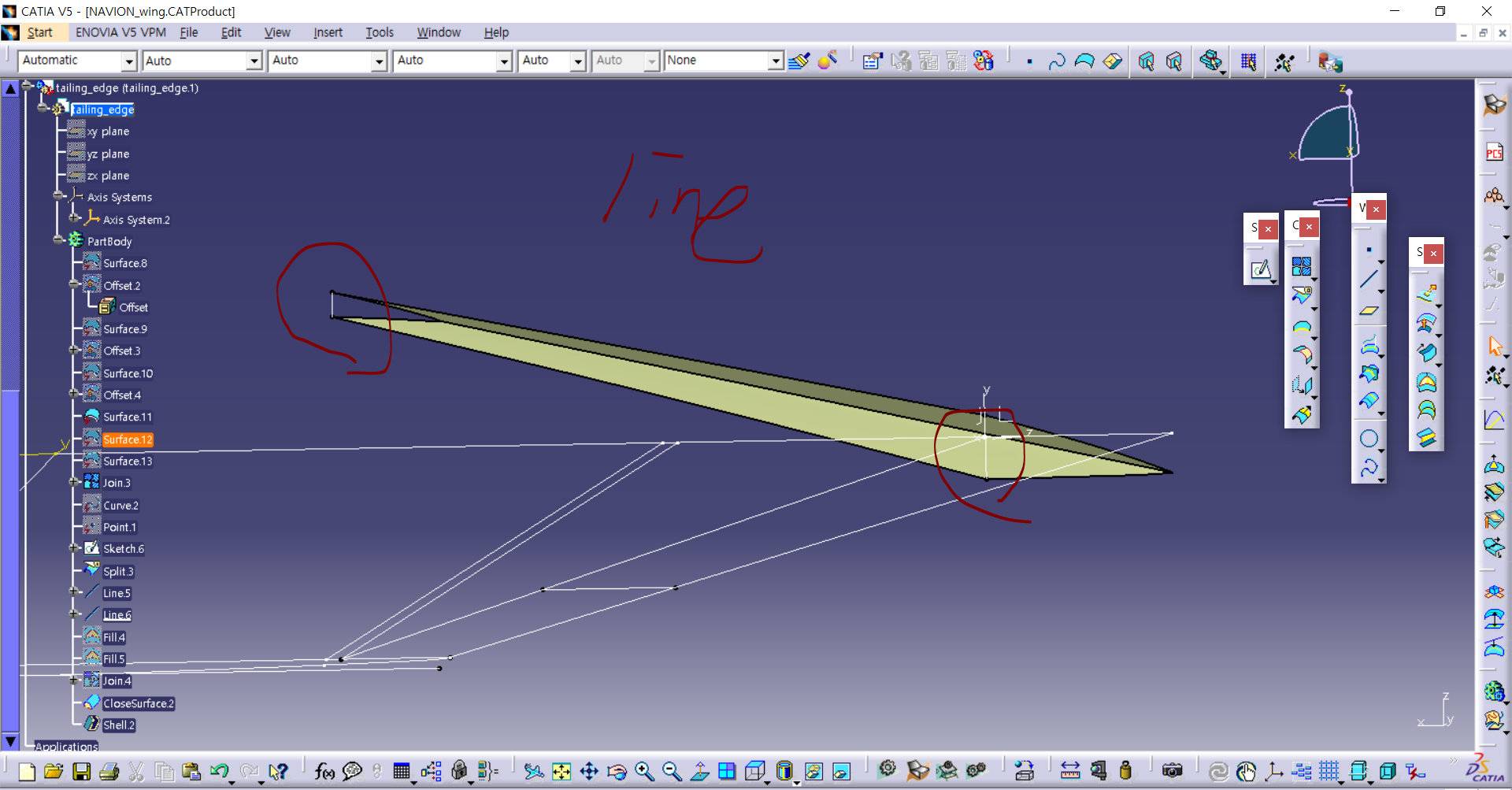This screenshot has height=790, width=1512.
Task: Collapse the Axis Systems tree node
Action: [58, 195]
